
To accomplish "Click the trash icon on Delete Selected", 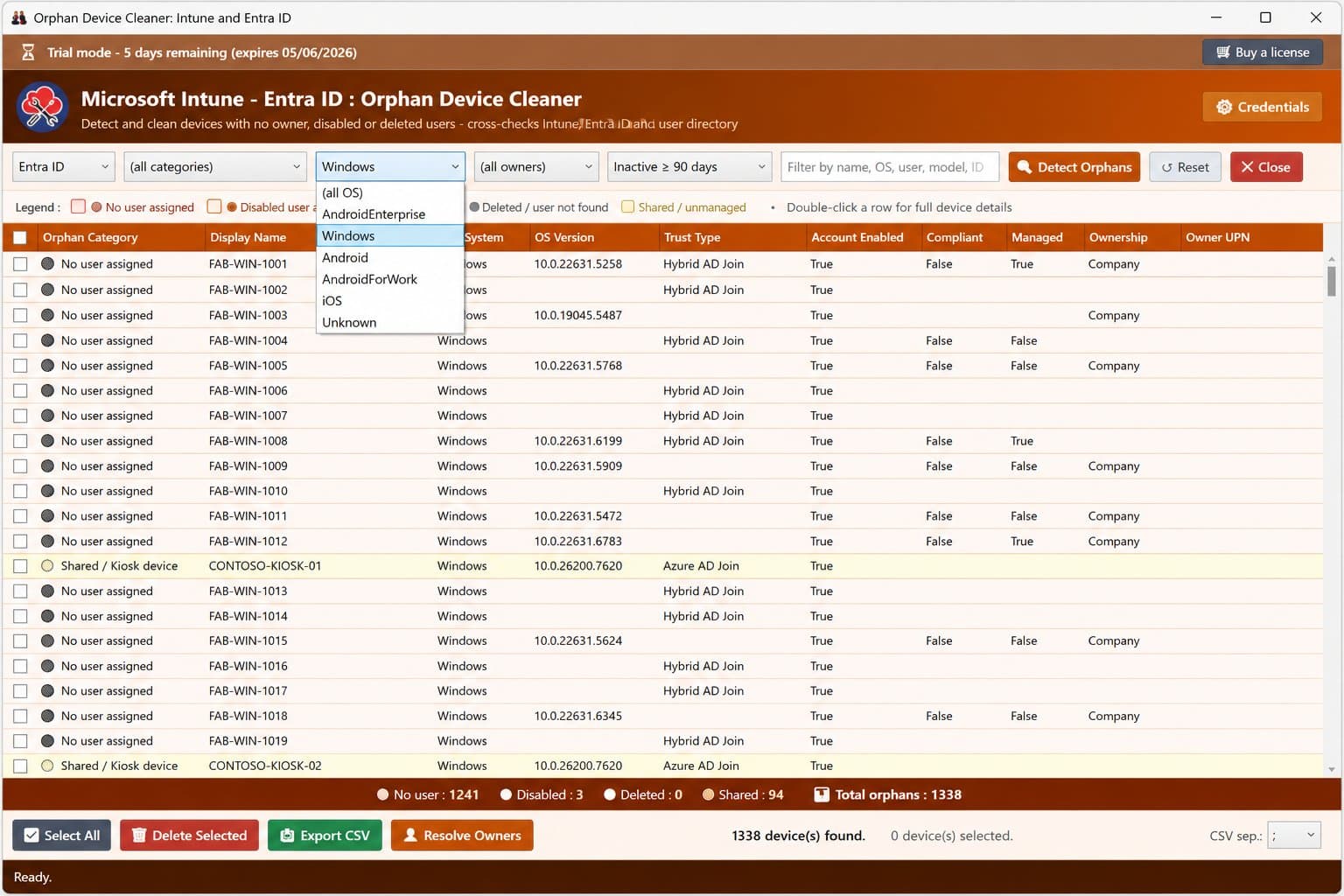I will [x=138, y=836].
